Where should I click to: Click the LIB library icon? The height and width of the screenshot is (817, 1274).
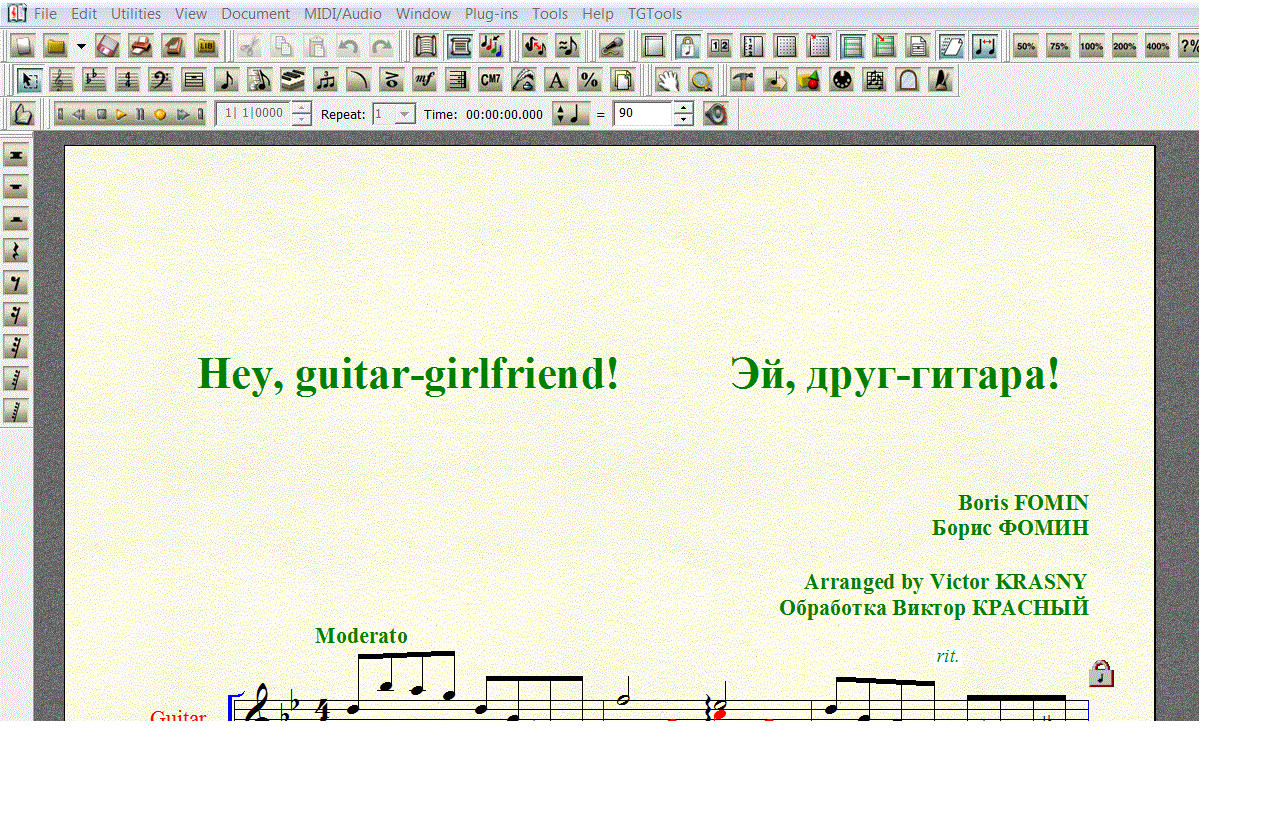tap(207, 46)
